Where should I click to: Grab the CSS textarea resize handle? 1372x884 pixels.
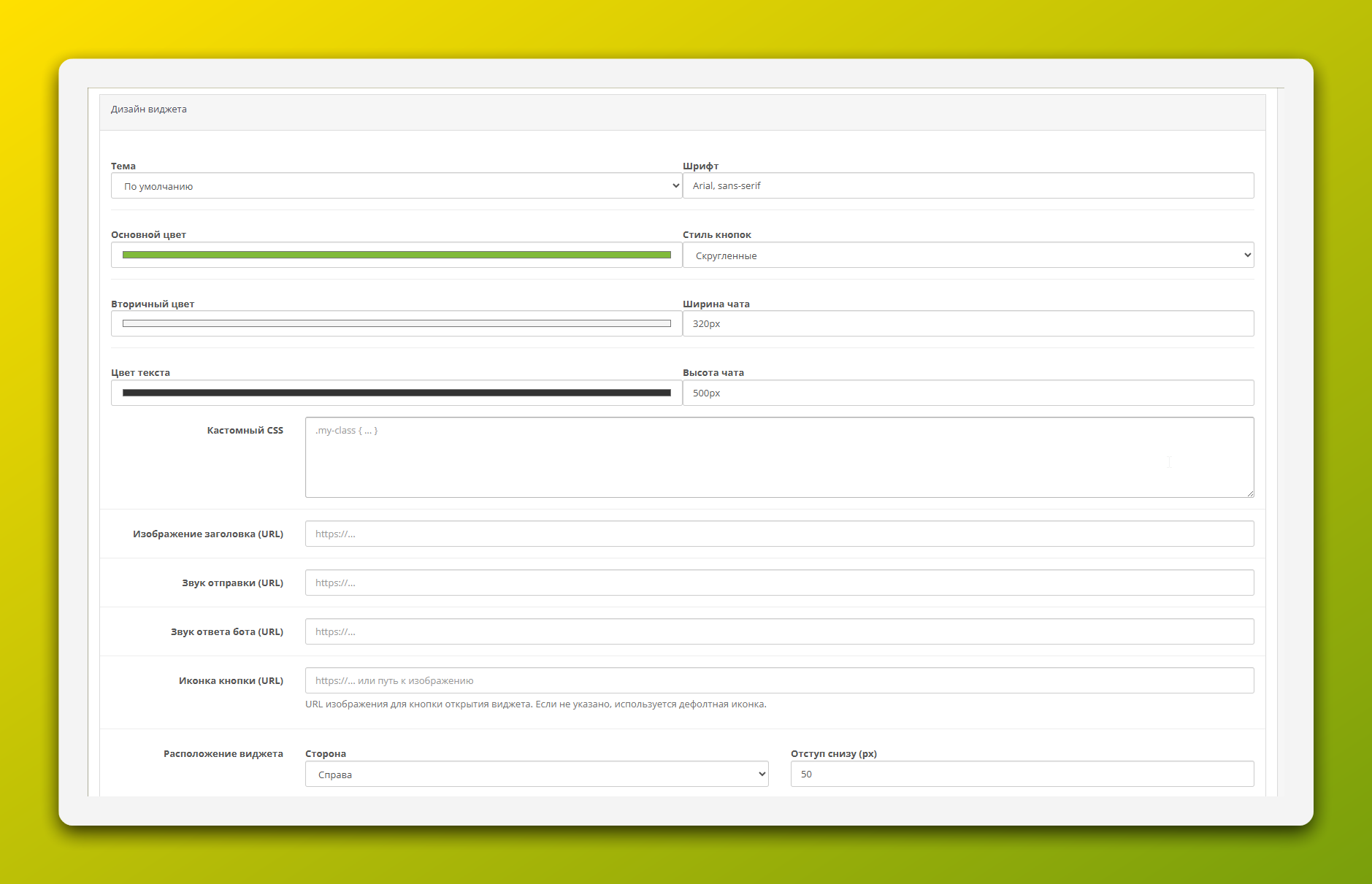point(1250,493)
